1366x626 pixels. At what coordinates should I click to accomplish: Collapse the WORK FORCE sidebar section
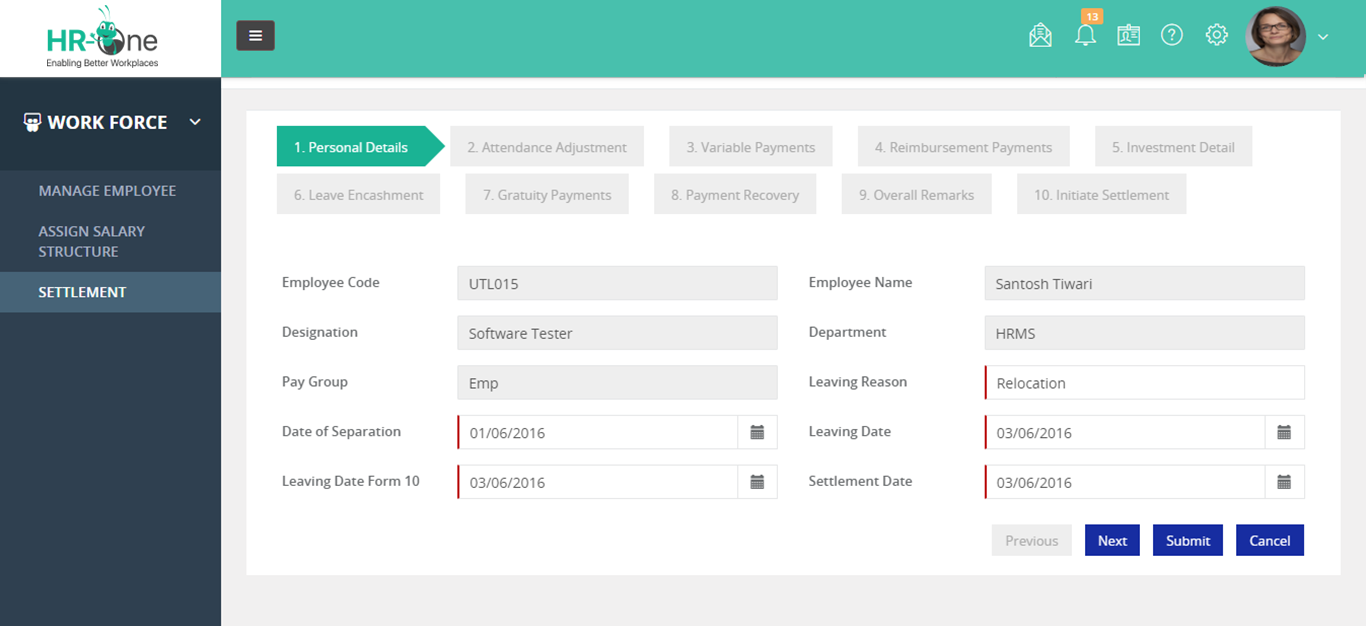point(195,122)
